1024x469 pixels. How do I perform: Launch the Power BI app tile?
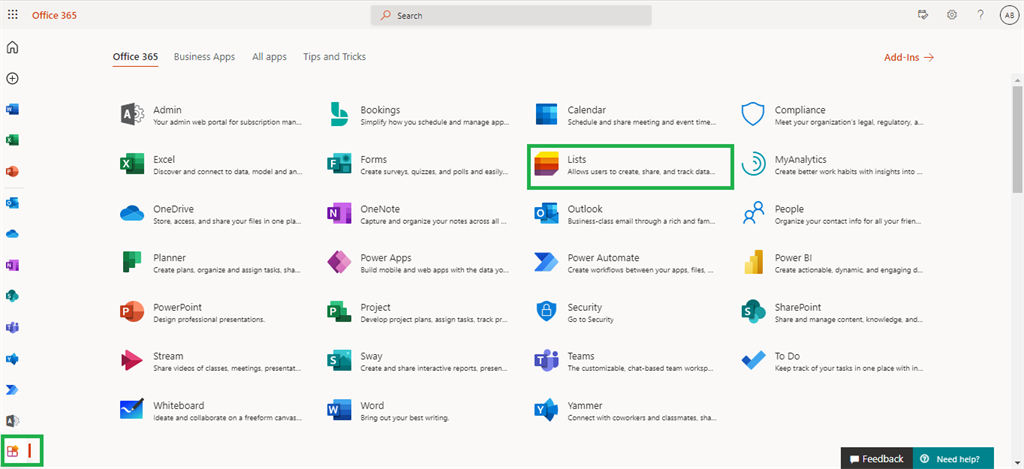832,263
